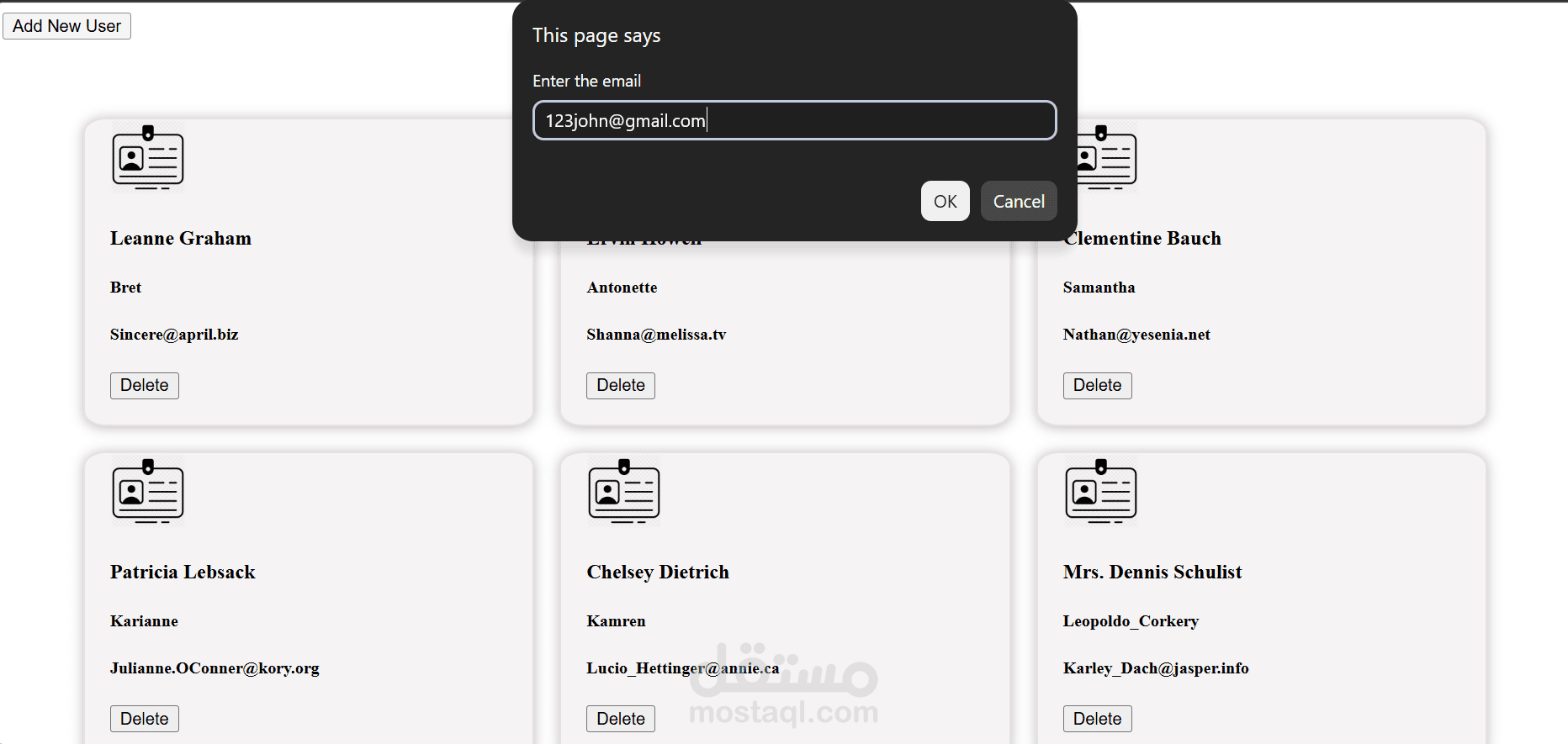Click the email Shanna@melissa.tv
Image resolution: width=1568 pixels, height=744 pixels.
pyautogui.click(x=656, y=335)
